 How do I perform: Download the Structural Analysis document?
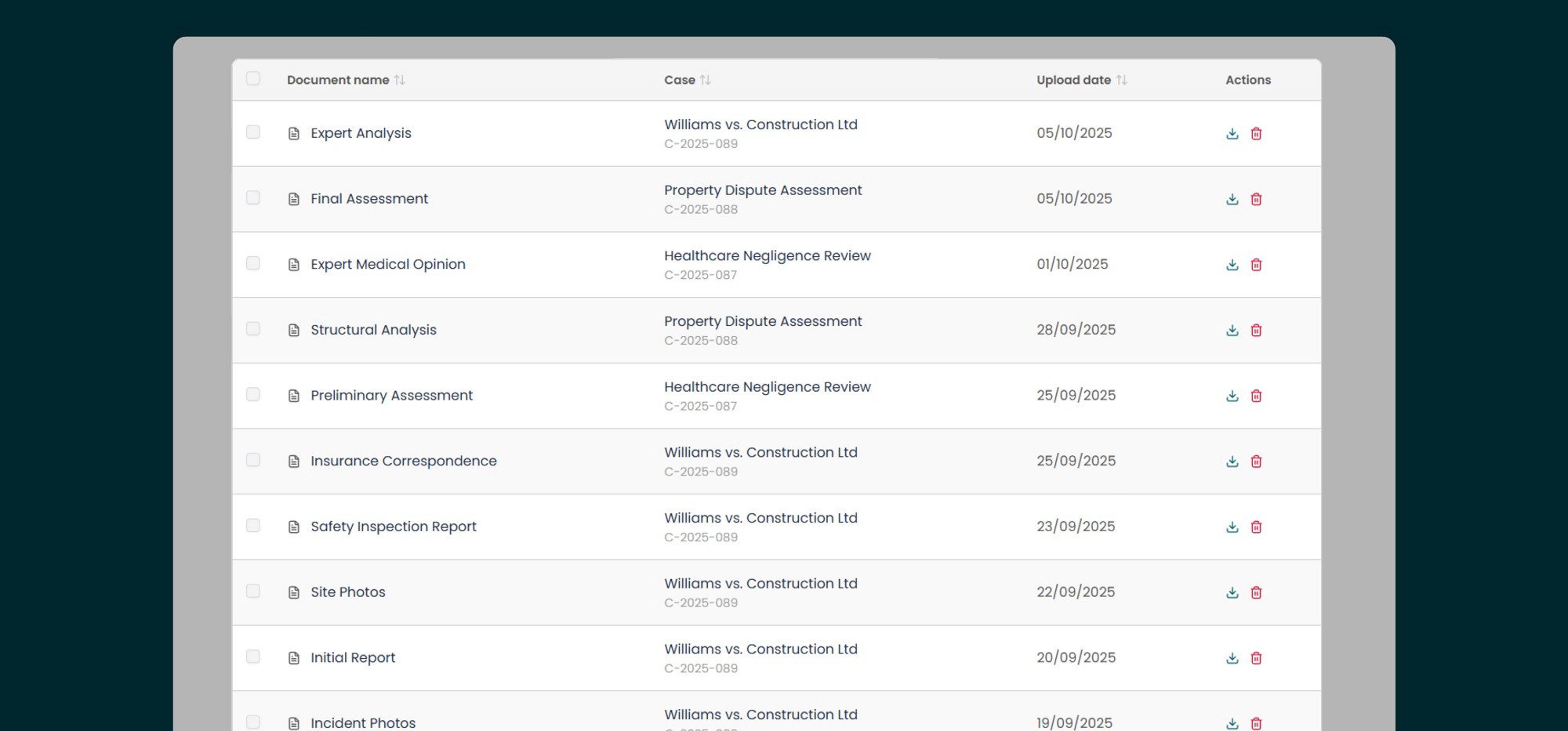tap(1232, 330)
